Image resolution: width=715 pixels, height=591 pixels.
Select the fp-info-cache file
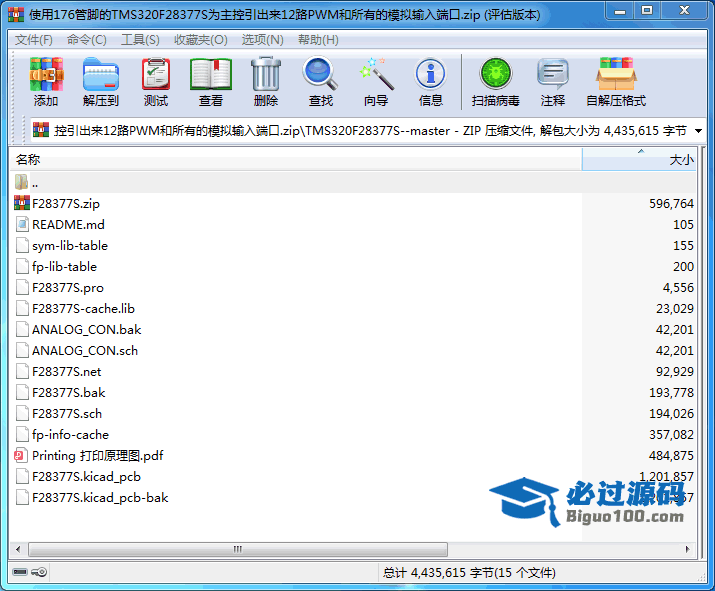coord(70,435)
